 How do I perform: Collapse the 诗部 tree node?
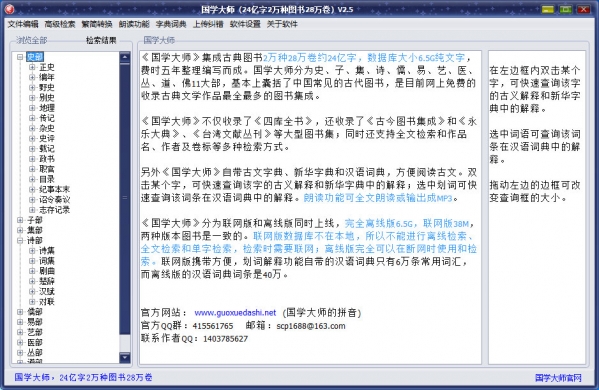click(x=20, y=240)
